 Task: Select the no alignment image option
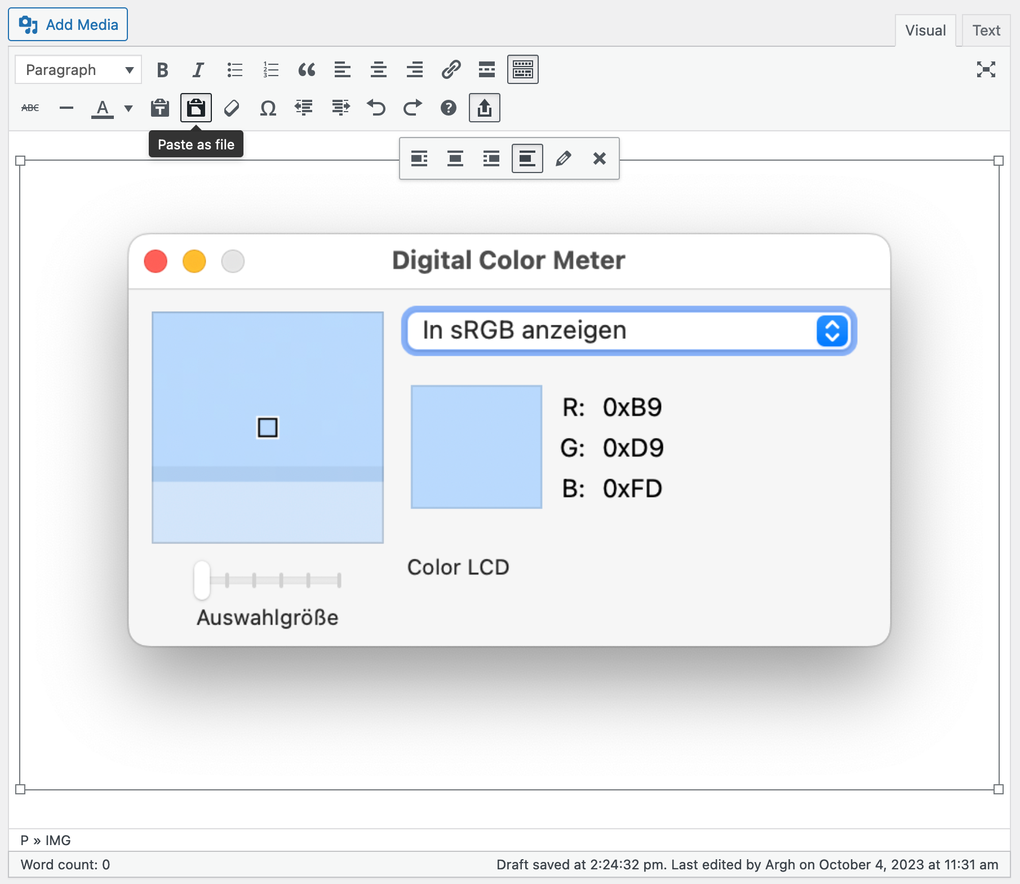point(528,159)
